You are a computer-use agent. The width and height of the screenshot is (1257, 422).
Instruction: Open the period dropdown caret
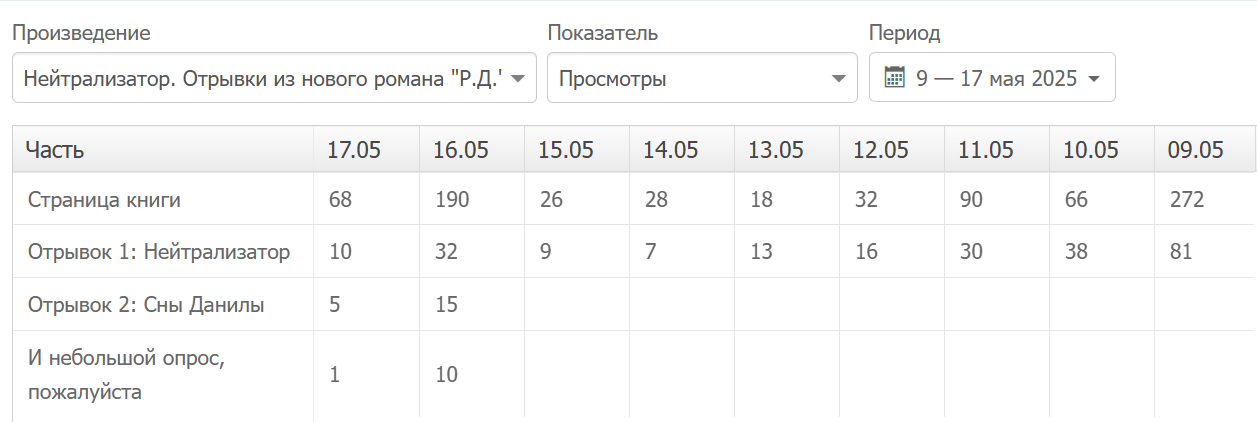tap(1094, 79)
